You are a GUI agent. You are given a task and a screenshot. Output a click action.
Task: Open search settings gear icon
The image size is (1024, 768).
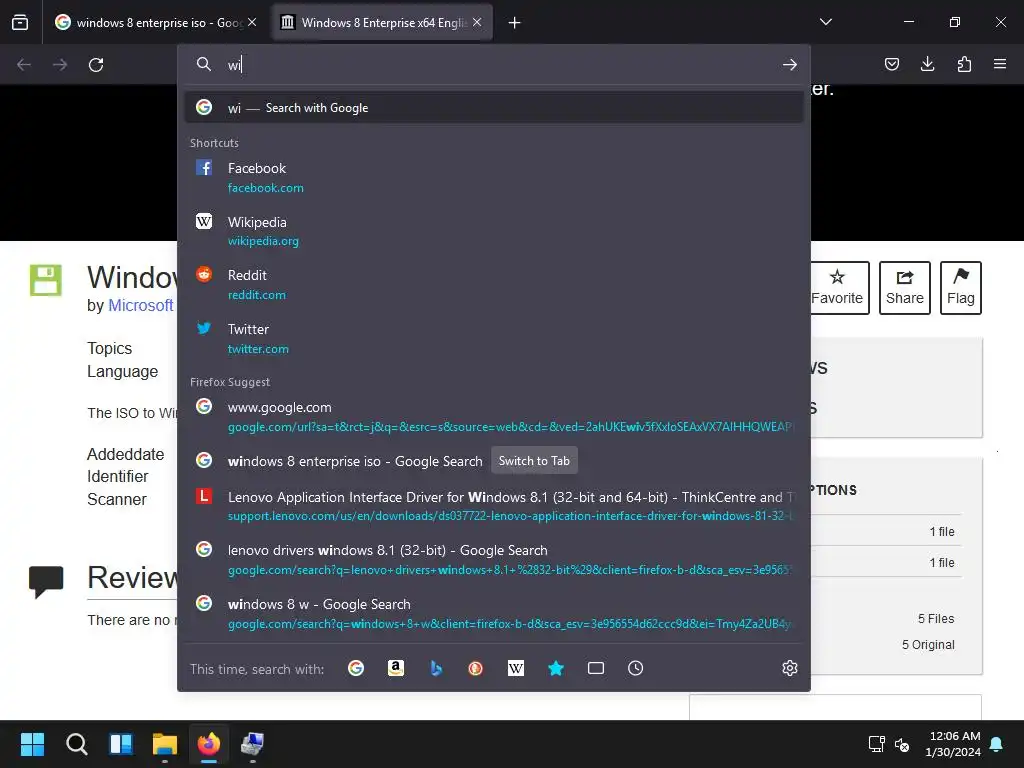coord(790,668)
